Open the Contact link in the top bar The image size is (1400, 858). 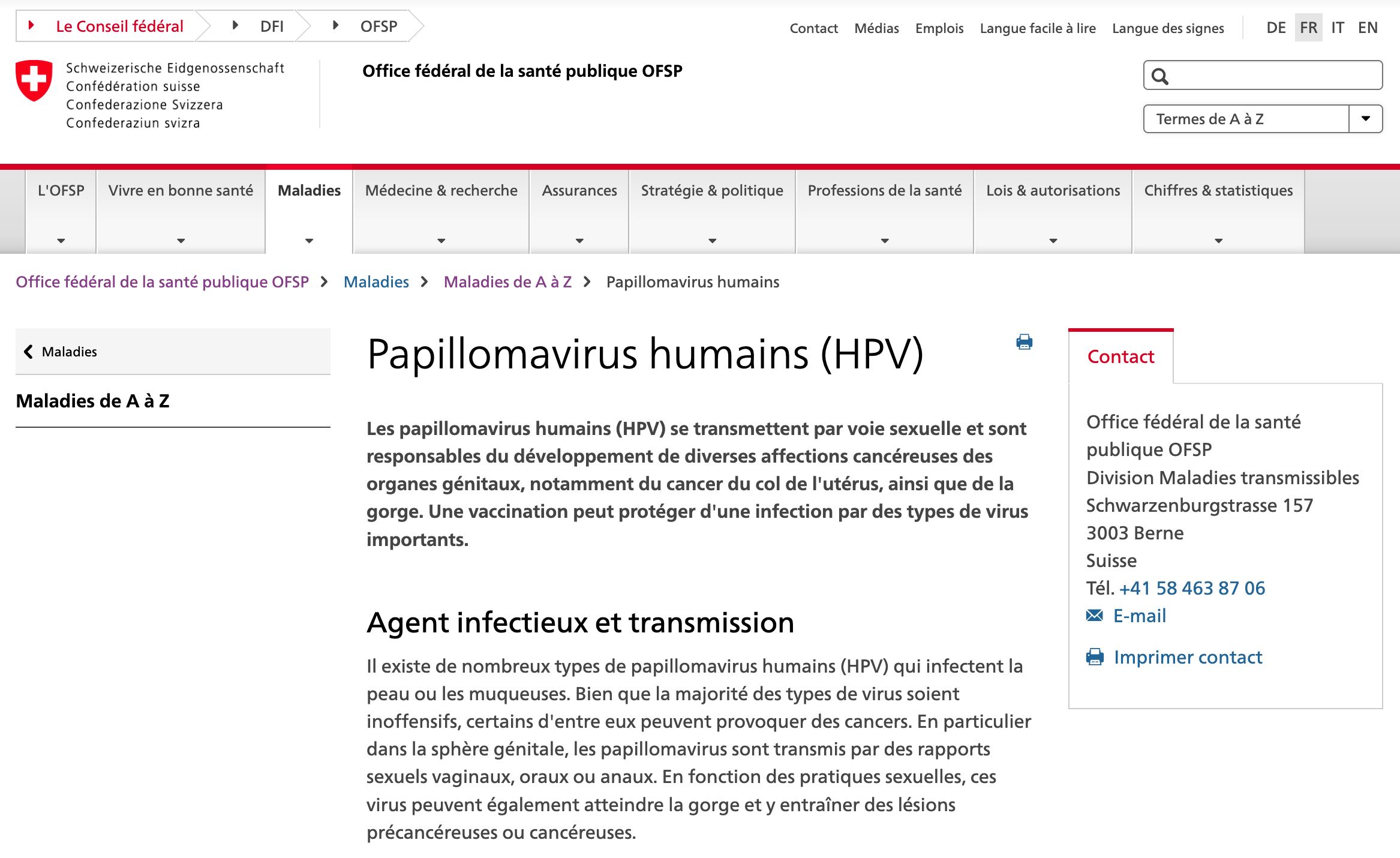tap(813, 28)
